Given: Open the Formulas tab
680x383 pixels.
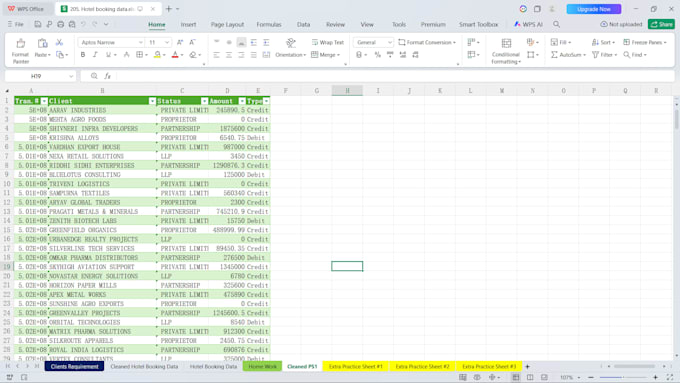Looking at the screenshot, I should (269, 24).
